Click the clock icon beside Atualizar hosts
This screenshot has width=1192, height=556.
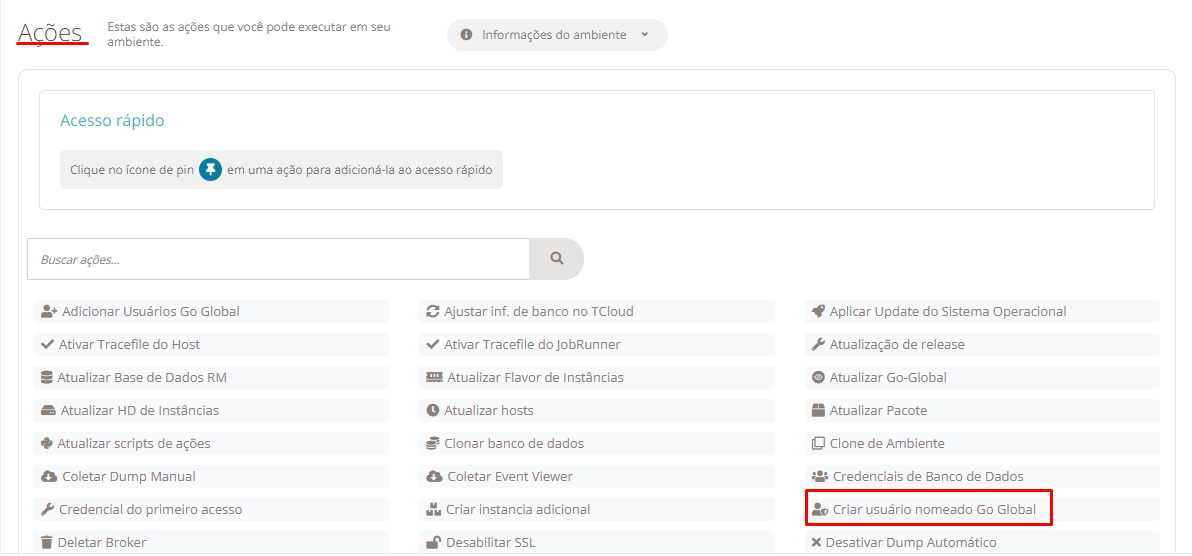coord(433,411)
